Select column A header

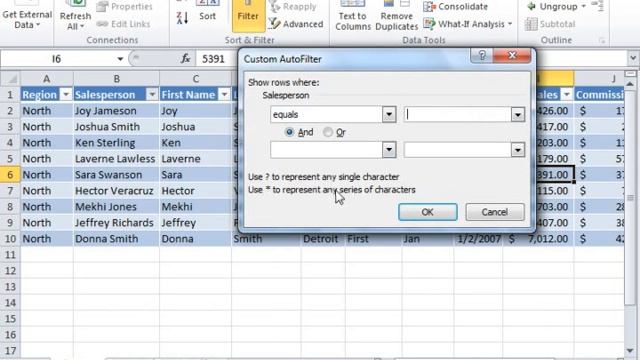(47, 78)
